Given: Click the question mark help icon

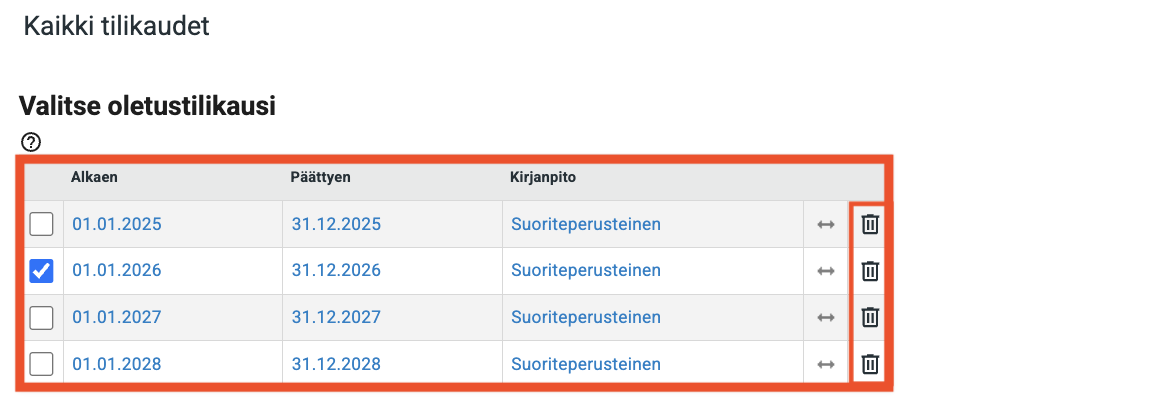Looking at the screenshot, I should [30, 142].
